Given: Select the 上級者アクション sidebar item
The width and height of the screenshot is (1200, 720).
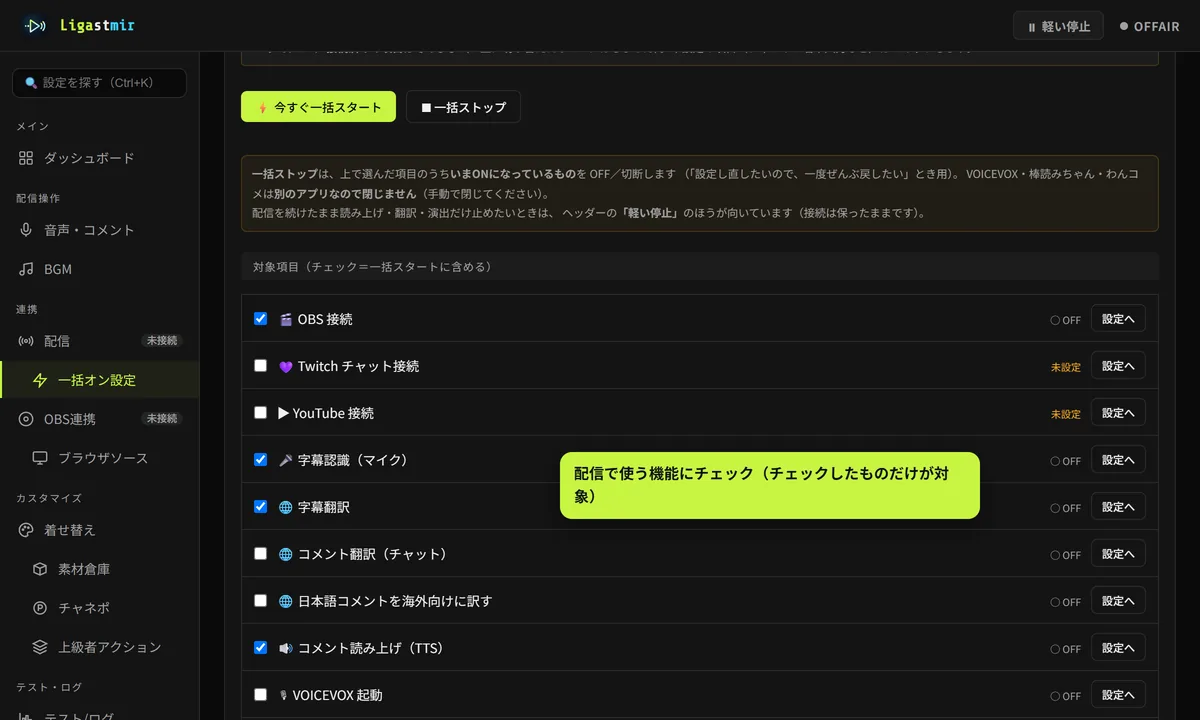Looking at the screenshot, I should point(99,647).
